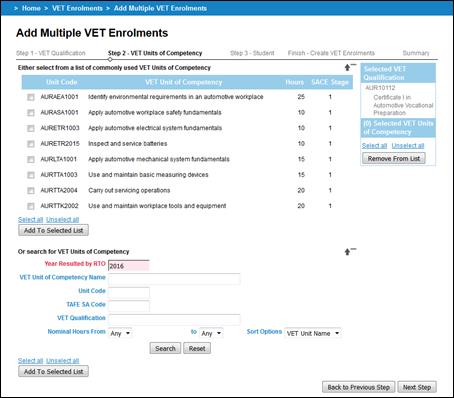Click the VET Qualification input field
This screenshot has height=398, width=454.
point(174,320)
